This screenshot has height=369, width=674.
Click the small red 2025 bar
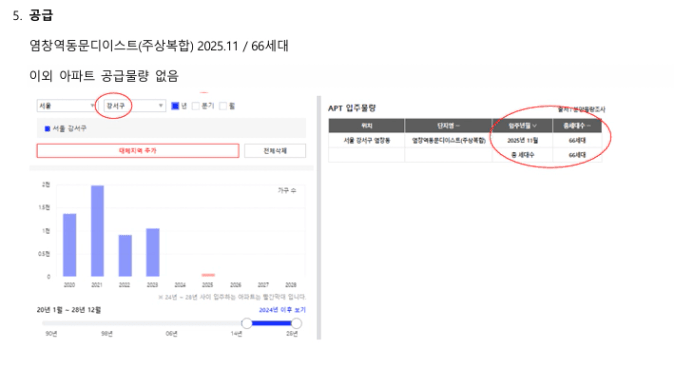[208, 275]
